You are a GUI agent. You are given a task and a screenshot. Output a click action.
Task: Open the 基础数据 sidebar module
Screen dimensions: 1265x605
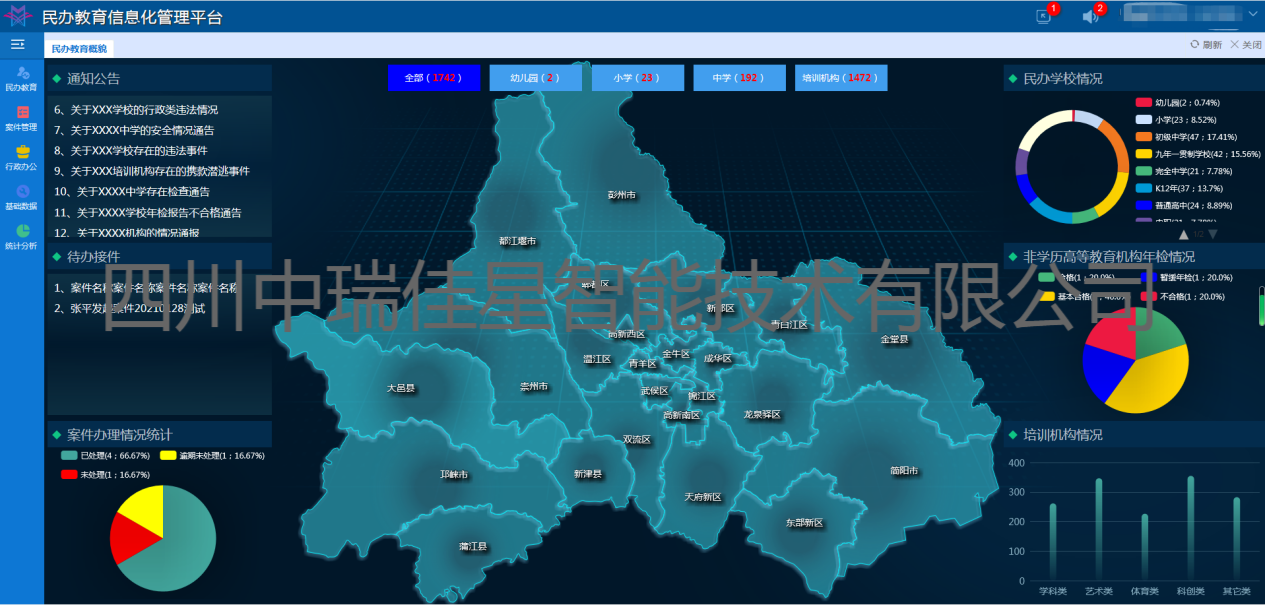tap(21, 196)
